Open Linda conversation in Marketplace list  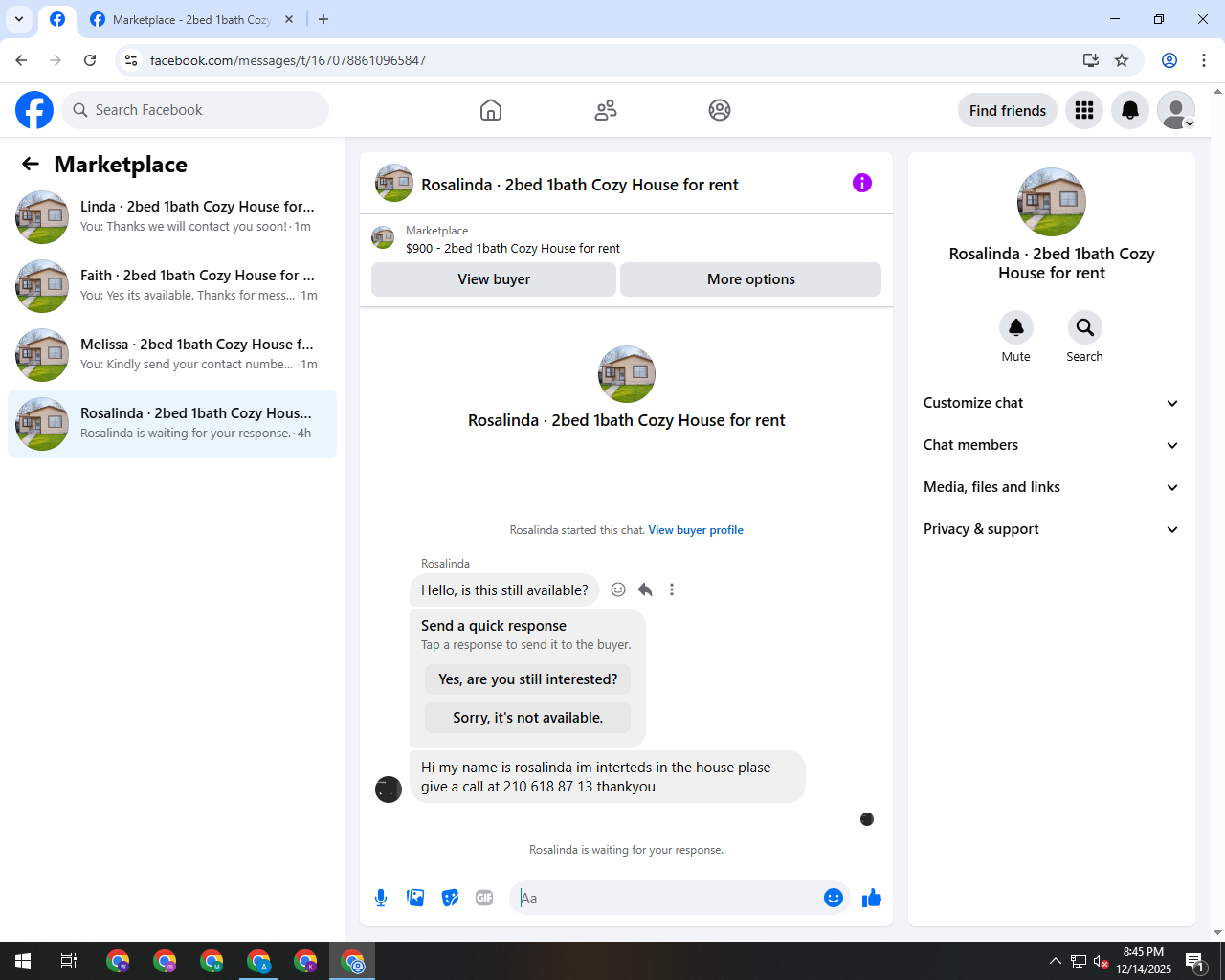tap(172, 217)
